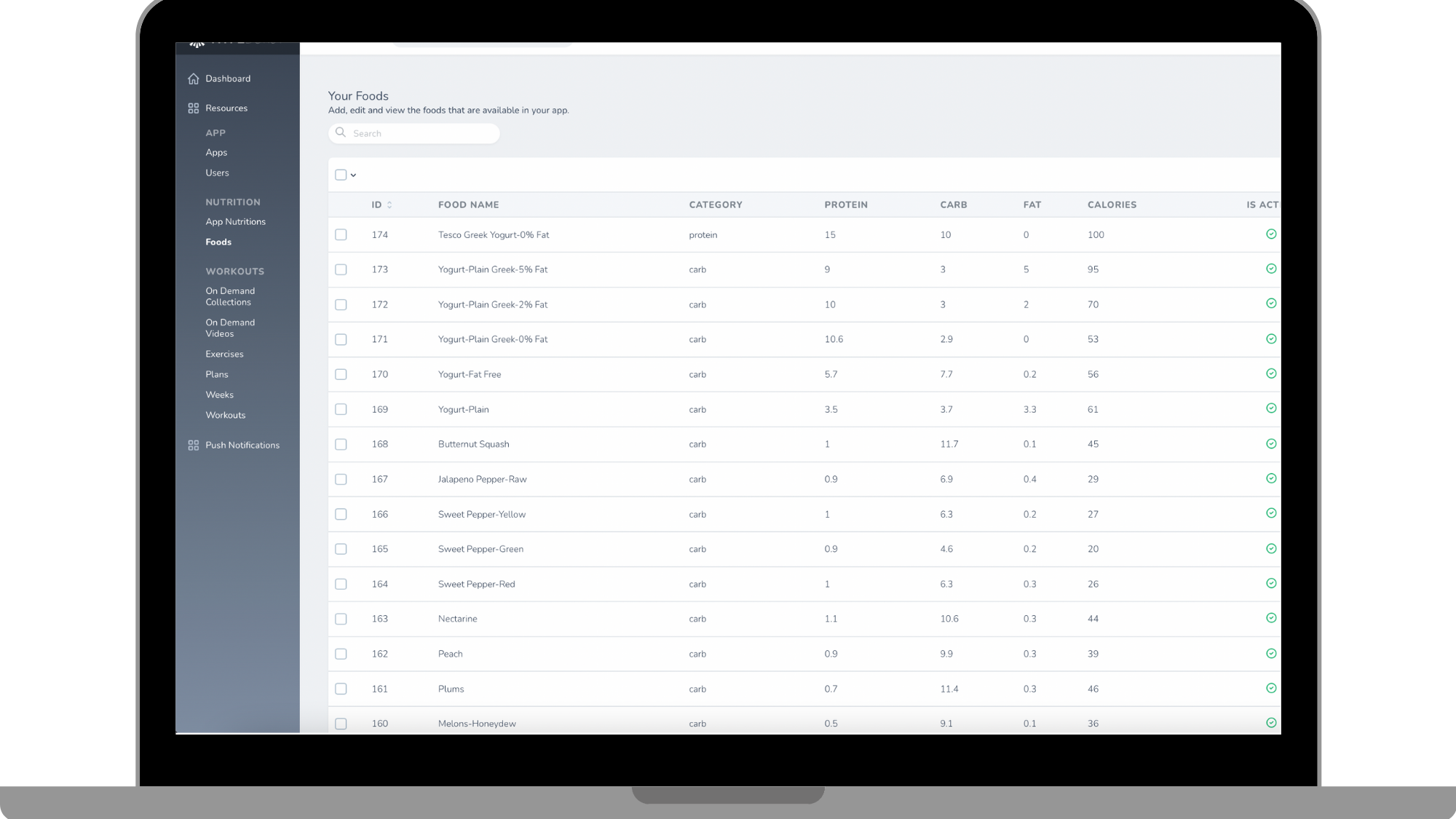Check the box for Yogurt-Plain Greek-5% Fat
The height and width of the screenshot is (819, 1456).
coord(341,269)
